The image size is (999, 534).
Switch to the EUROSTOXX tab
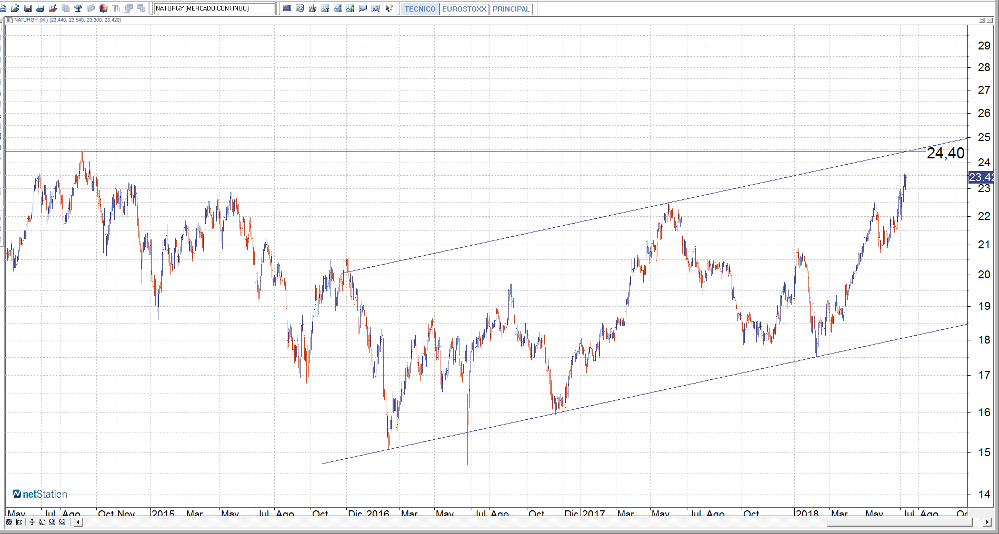[464, 9]
